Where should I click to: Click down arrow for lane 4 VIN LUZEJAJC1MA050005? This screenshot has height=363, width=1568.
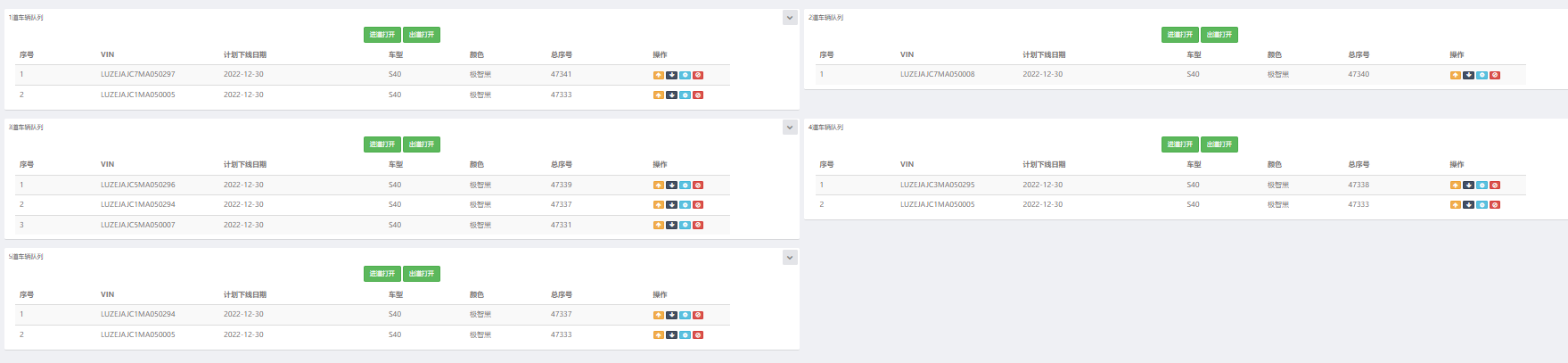click(1468, 205)
